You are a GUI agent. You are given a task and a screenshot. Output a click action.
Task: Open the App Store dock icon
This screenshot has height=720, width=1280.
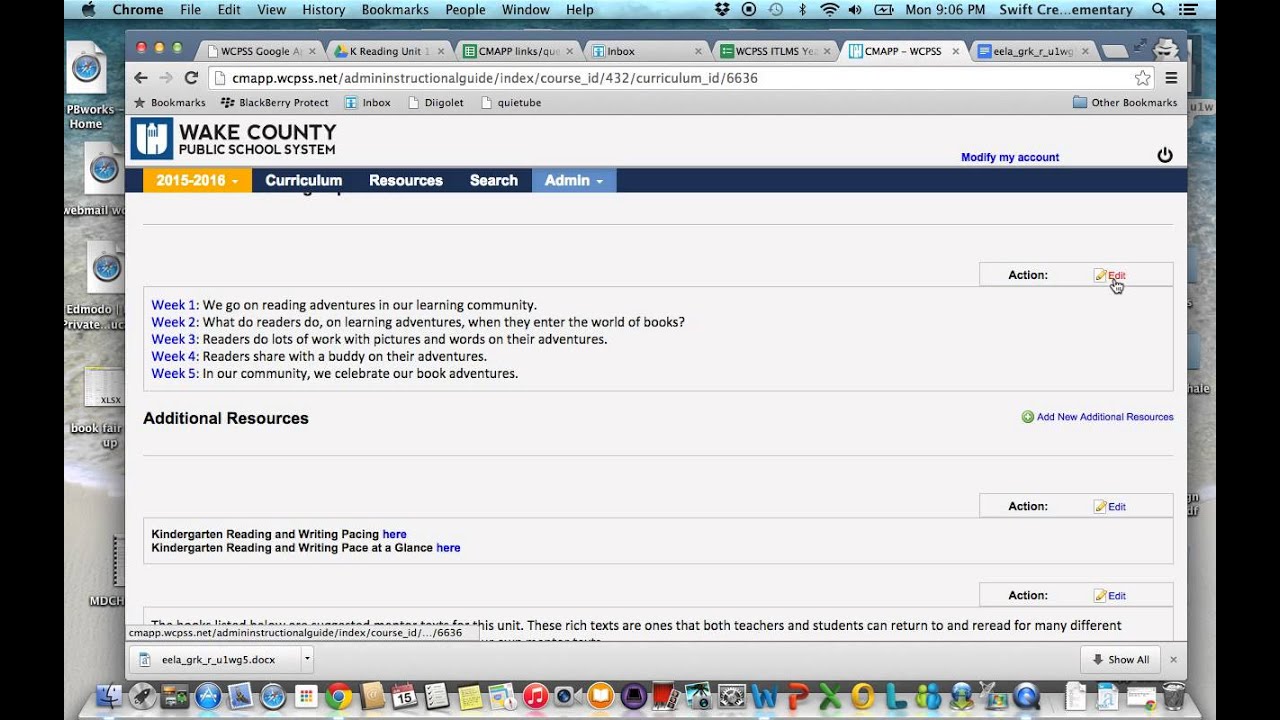(208, 696)
